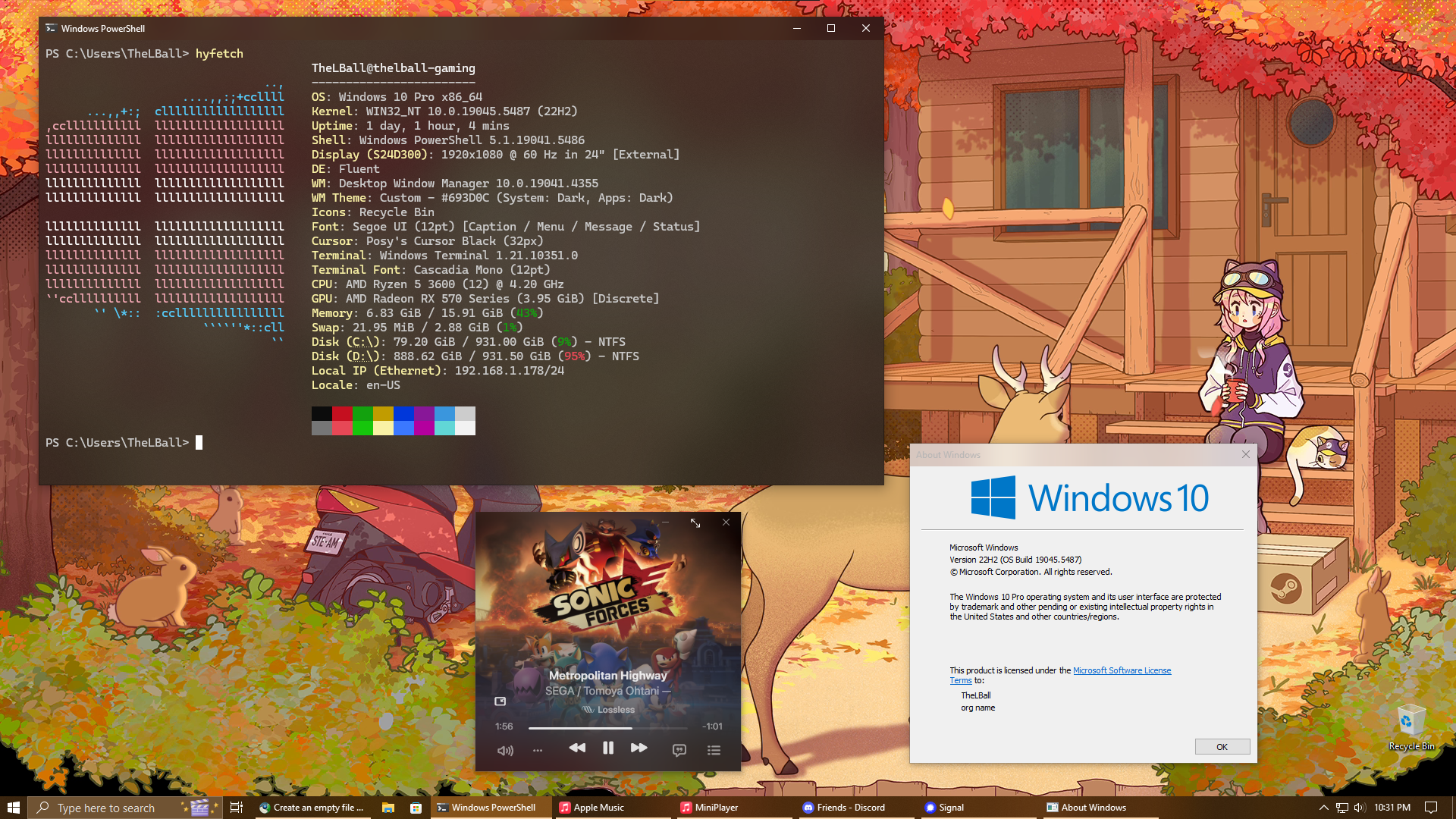The width and height of the screenshot is (1456, 819).
Task: Show hidden system tray icons
Action: click(x=1324, y=808)
